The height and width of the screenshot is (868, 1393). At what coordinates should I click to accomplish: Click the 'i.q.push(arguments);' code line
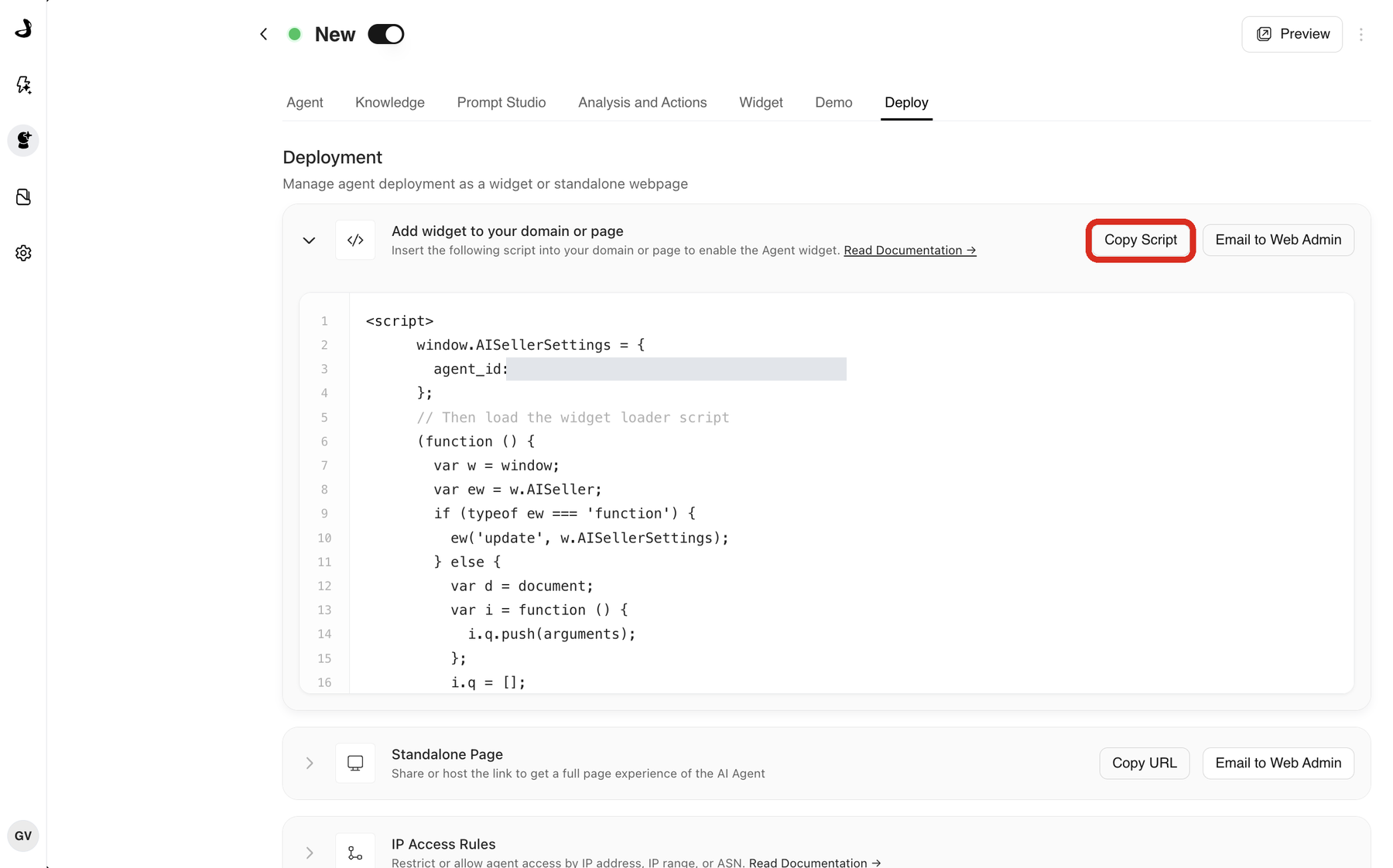552,634
